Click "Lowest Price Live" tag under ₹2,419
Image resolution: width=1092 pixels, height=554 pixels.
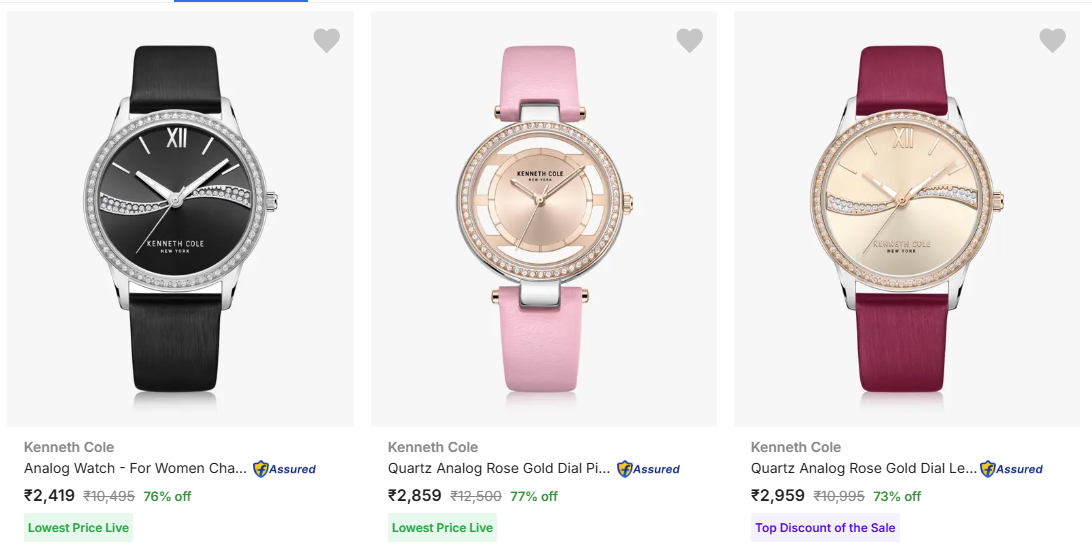[x=78, y=527]
